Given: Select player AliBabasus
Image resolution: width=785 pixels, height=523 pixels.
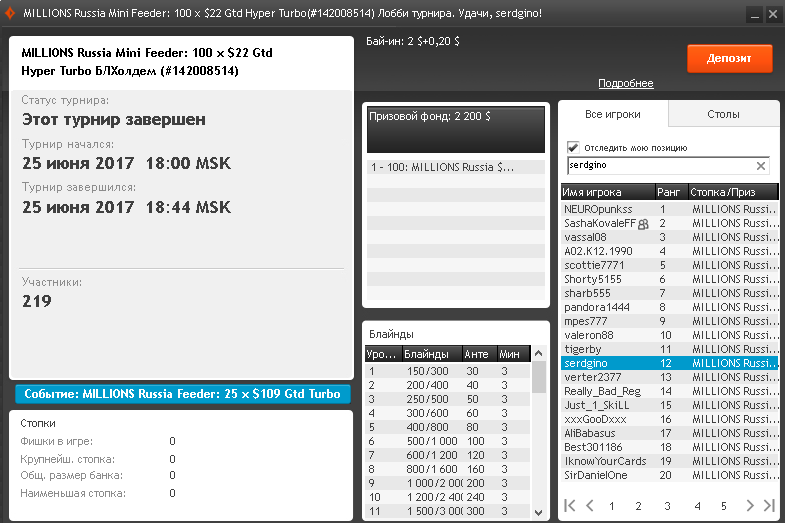Looking at the screenshot, I should 670,433.
